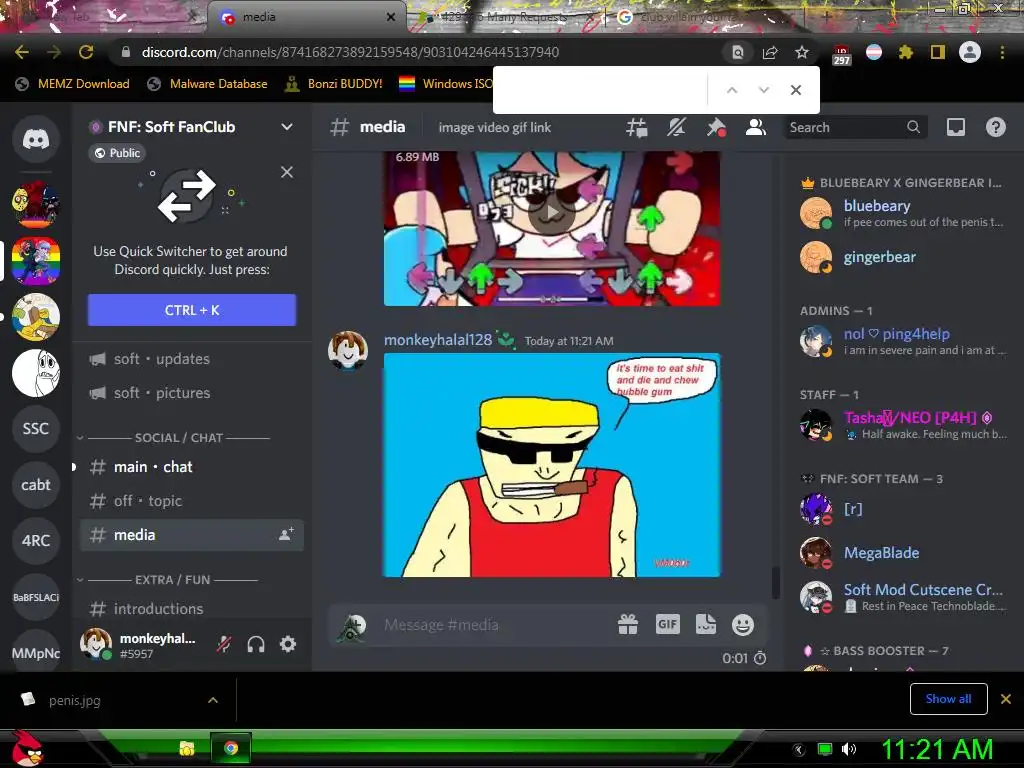Open the emoji picker
Screen dimensions: 1024x768
[743, 625]
